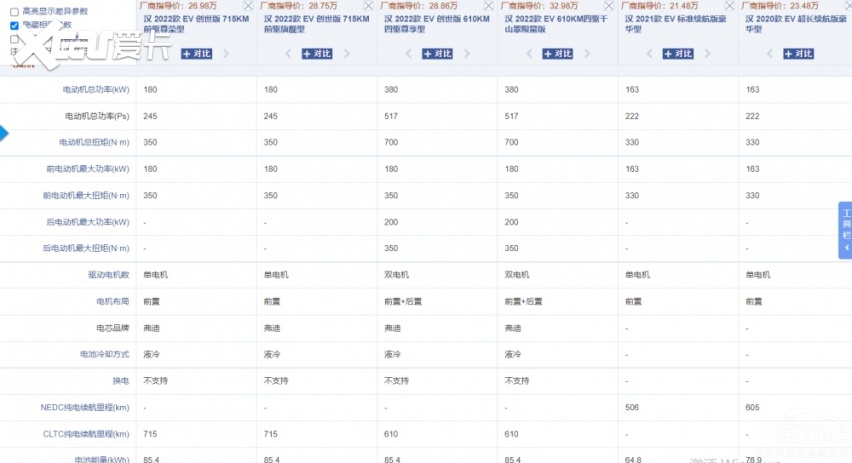The height and width of the screenshot is (463, 852).
Task: Shift 28.75万 model column left with arrow
Action: click(288, 54)
